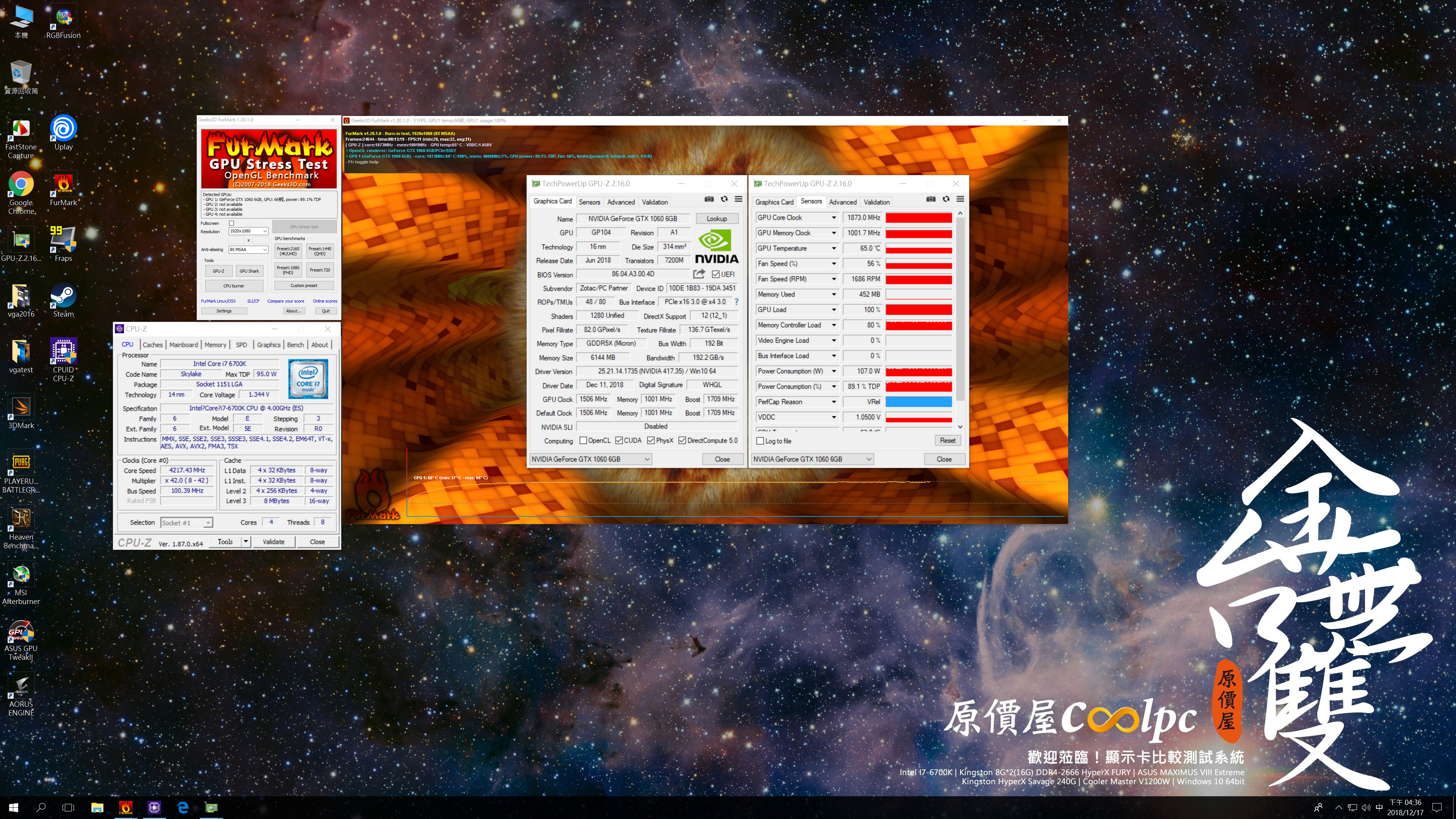The height and width of the screenshot is (819, 1456).
Task: Click the NVIDIA logo in GPU-Z
Action: pos(716,247)
